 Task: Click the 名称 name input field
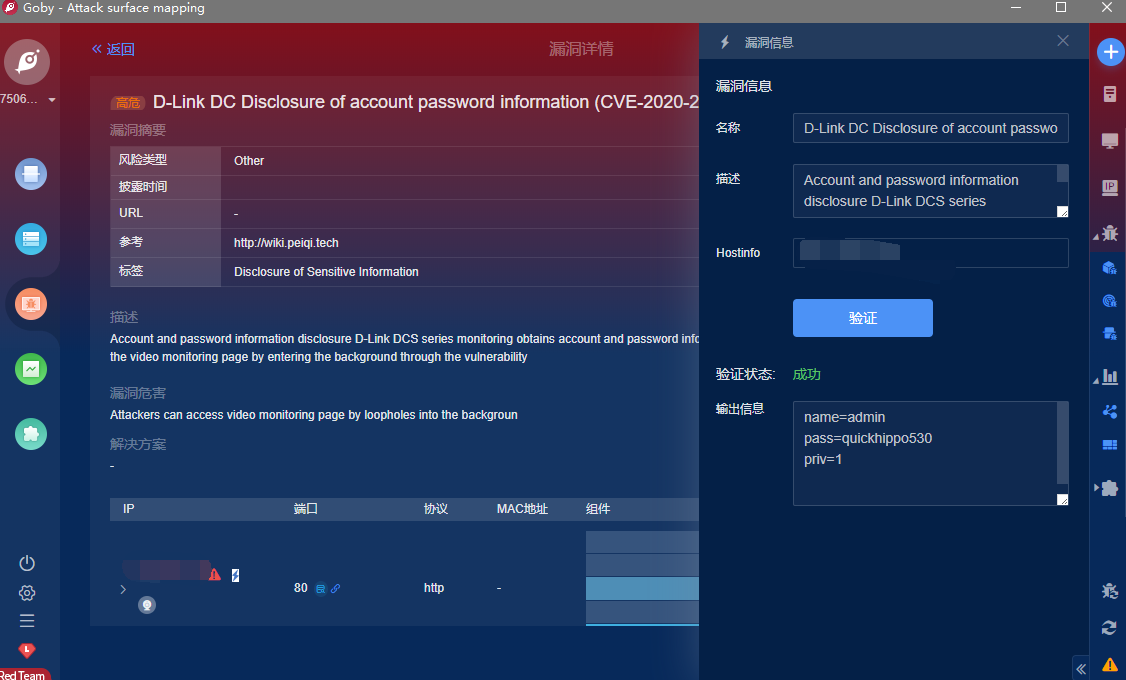click(x=930, y=128)
